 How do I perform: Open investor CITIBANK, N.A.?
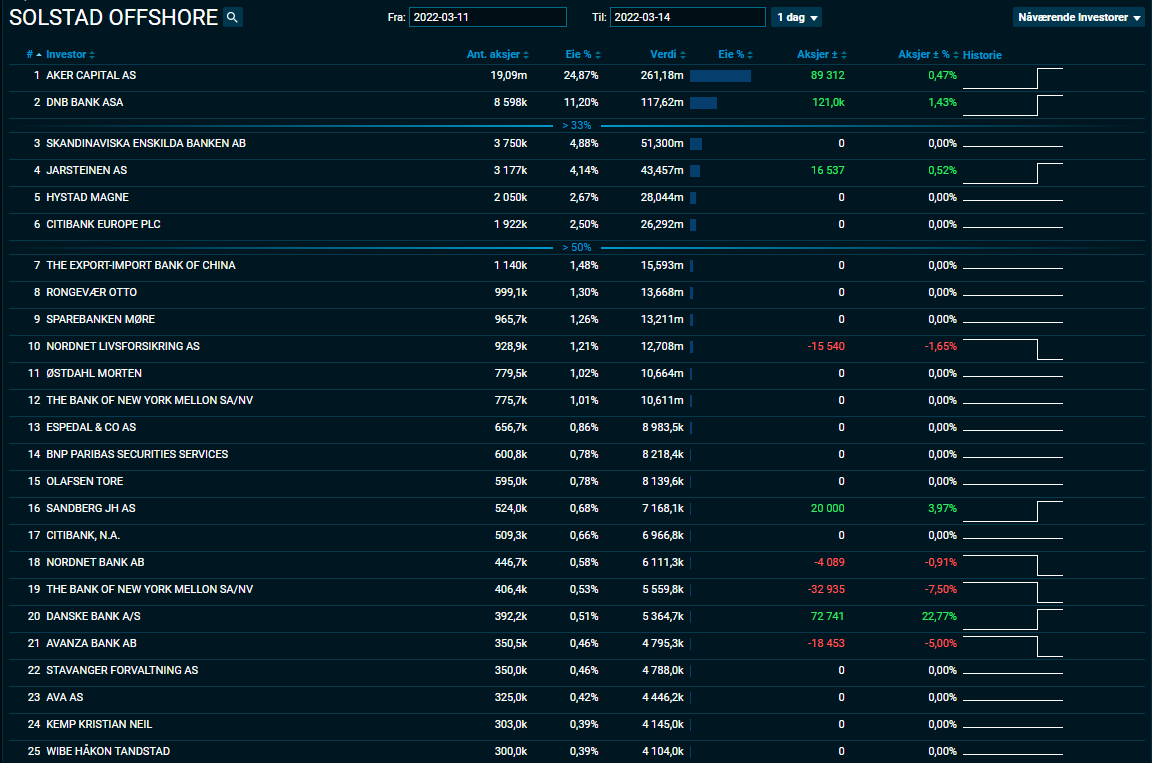pyautogui.click(x=83, y=535)
